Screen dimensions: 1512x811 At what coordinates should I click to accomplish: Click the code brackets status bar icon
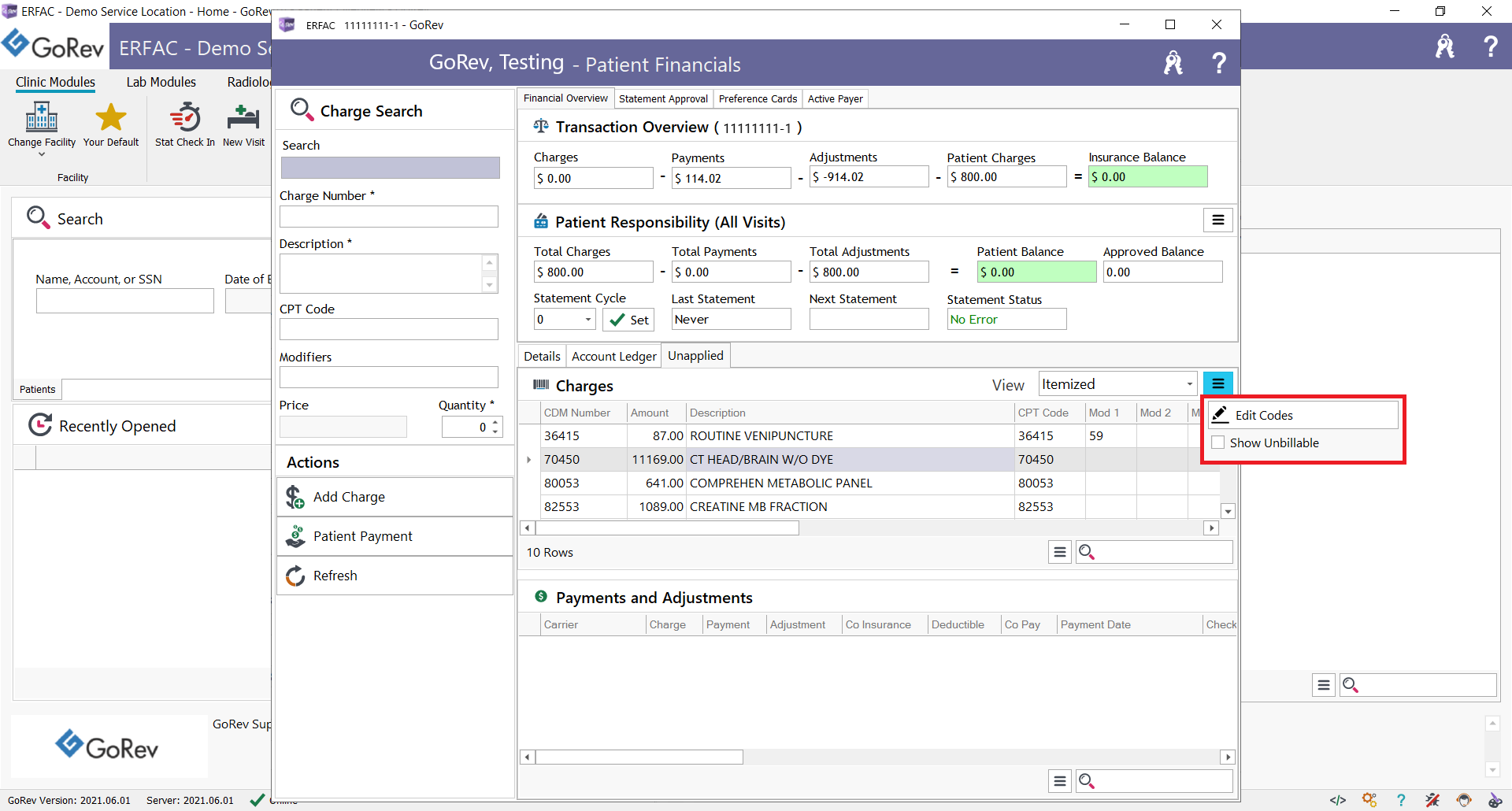tap(1338, 800)
